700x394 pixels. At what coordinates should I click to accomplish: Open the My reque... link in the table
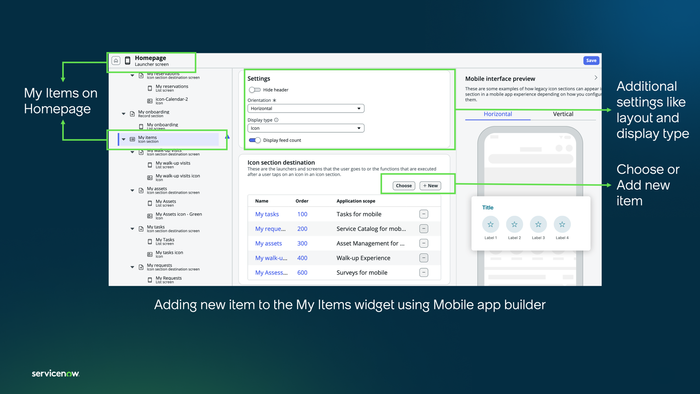pos(270,229)
